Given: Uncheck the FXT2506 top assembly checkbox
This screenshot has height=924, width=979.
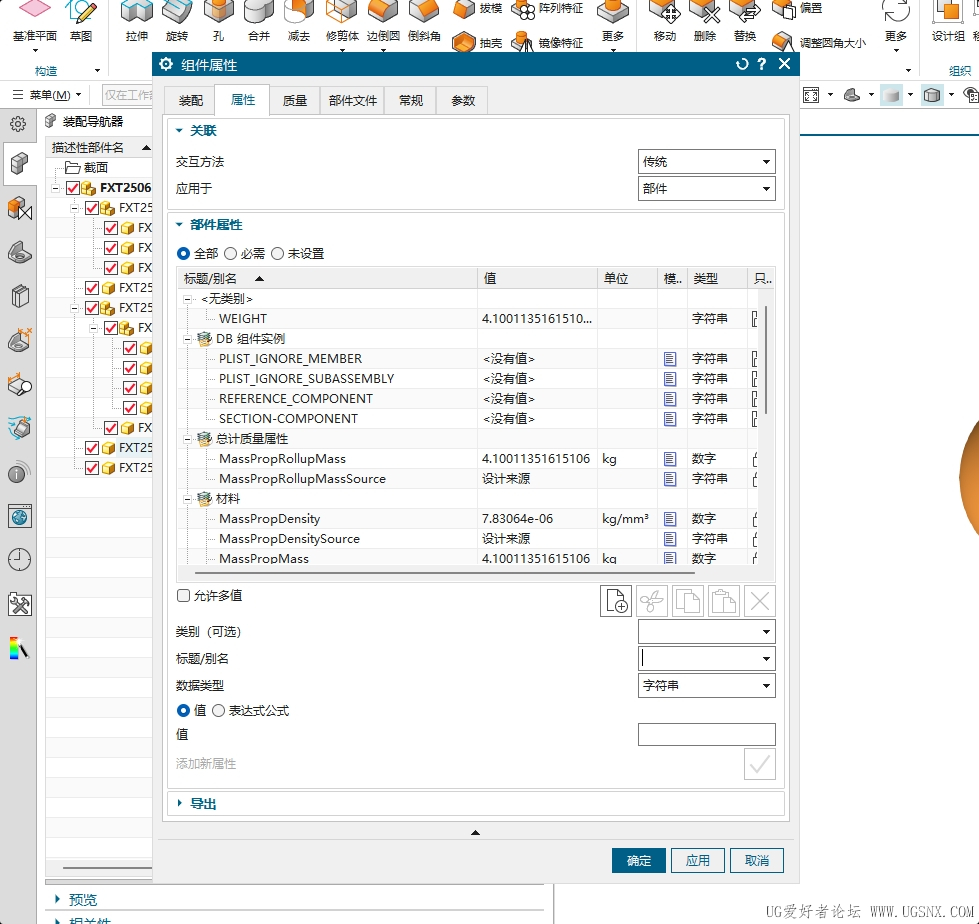Looking at the screenshot, I should coord(73,188).
